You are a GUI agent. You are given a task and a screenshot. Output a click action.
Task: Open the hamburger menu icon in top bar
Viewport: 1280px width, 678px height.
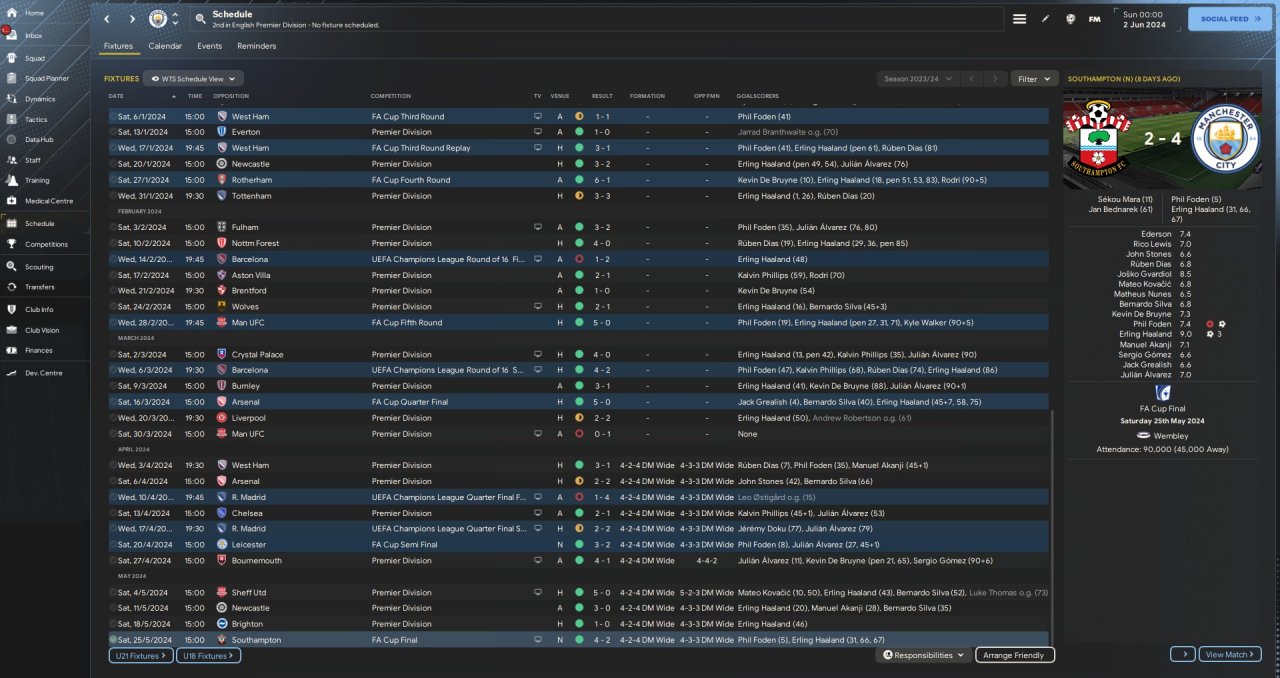[x=1019, y=19]
